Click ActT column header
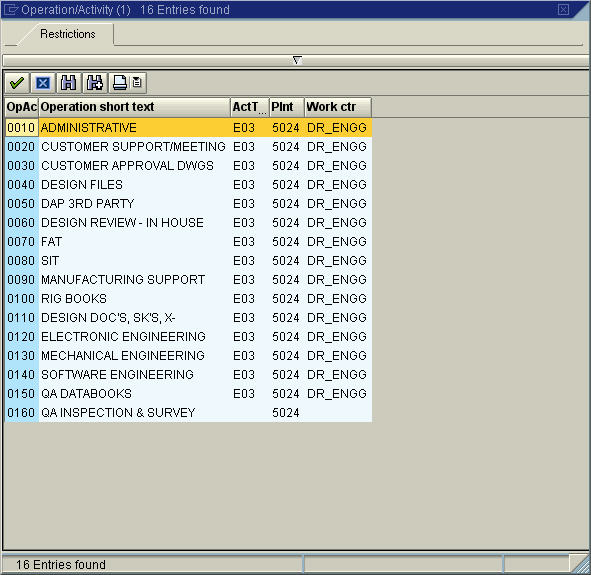 pyautogui.click(x=250, y=107)
